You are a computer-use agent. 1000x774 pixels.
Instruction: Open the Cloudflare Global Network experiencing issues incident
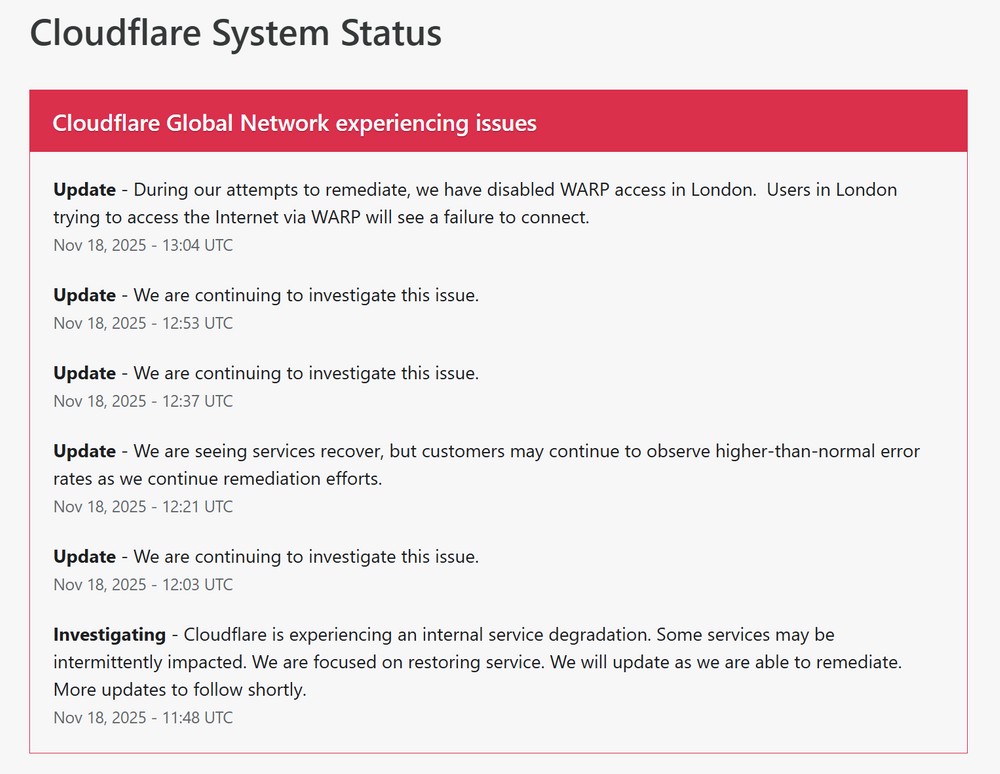click(x=294, y=123)
